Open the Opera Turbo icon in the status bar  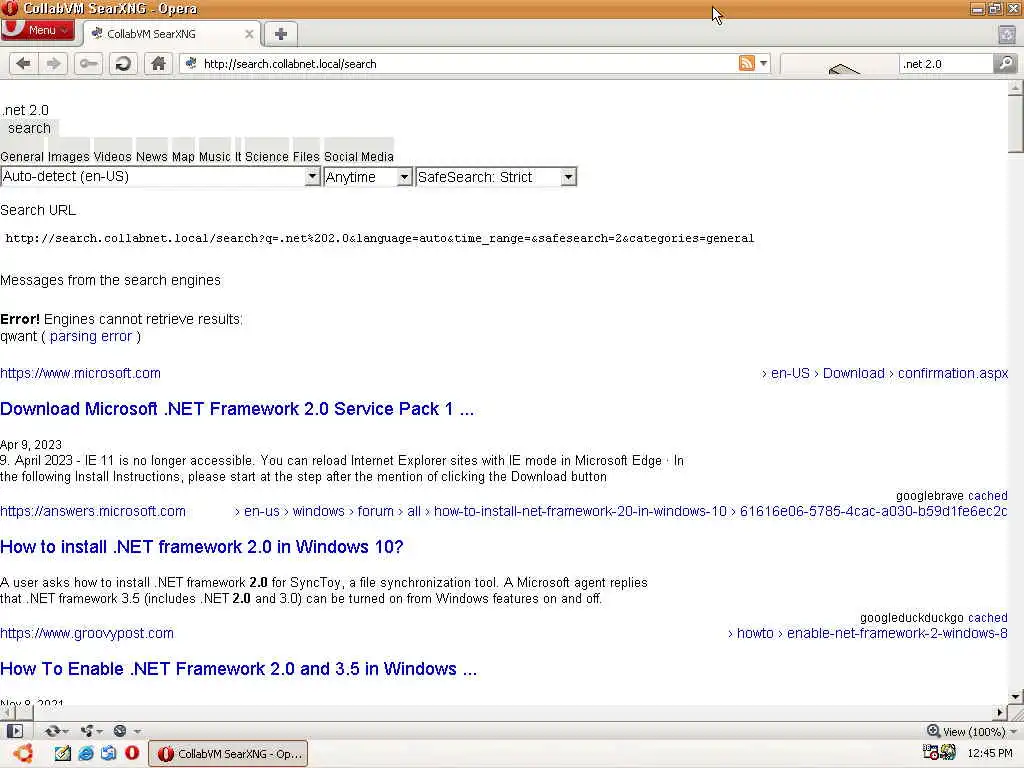(x=120, y=731)
